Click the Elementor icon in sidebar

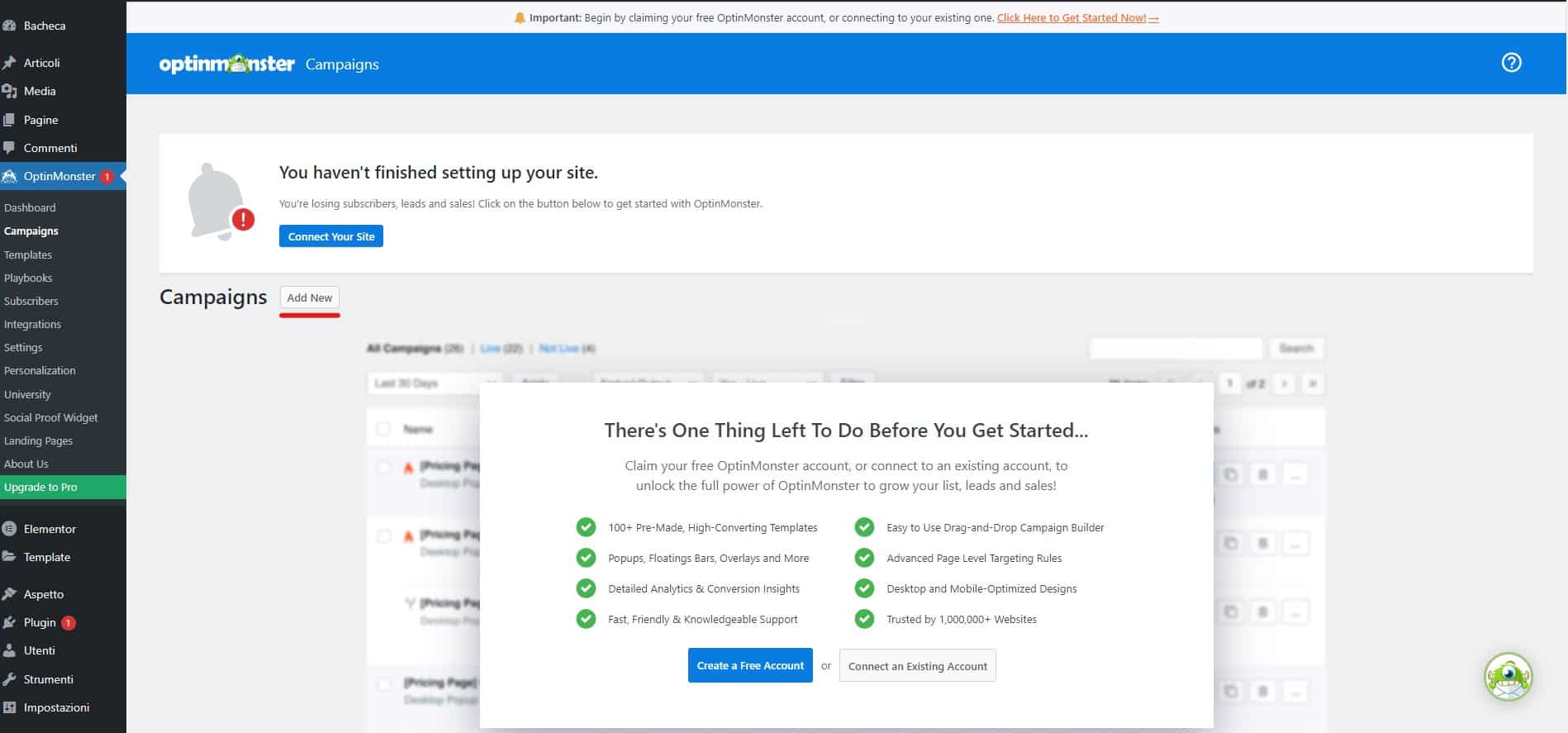tap(9, 529)
